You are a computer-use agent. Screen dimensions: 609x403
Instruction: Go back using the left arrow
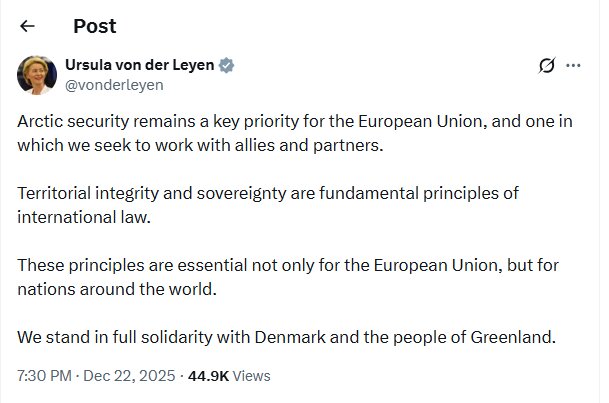point(28,27)
